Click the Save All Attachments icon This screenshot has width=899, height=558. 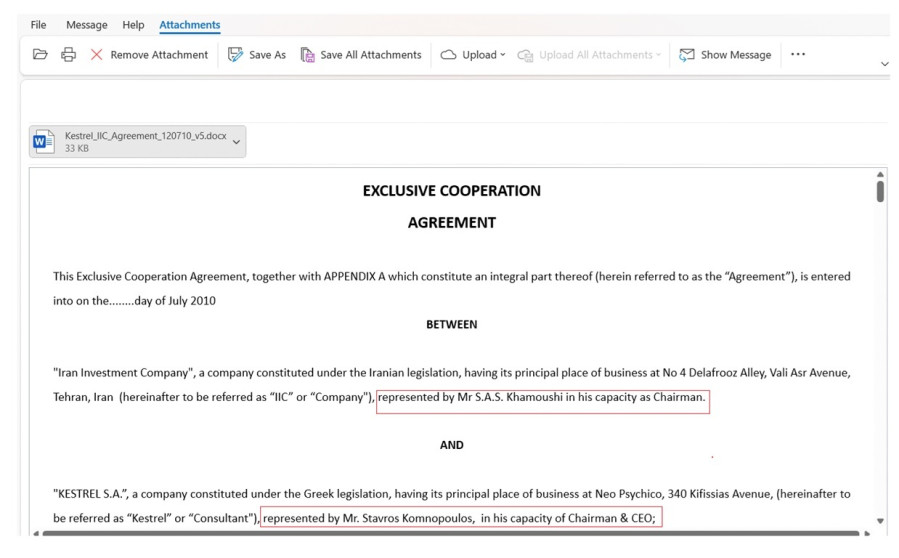(308, 55)
